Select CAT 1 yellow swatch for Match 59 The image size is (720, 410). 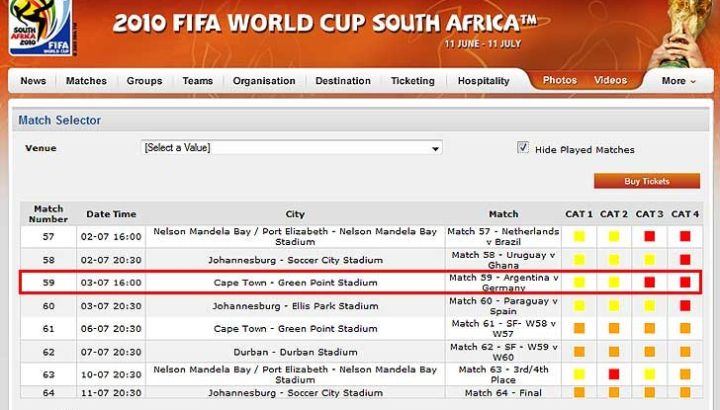click(x=579, y=282)
